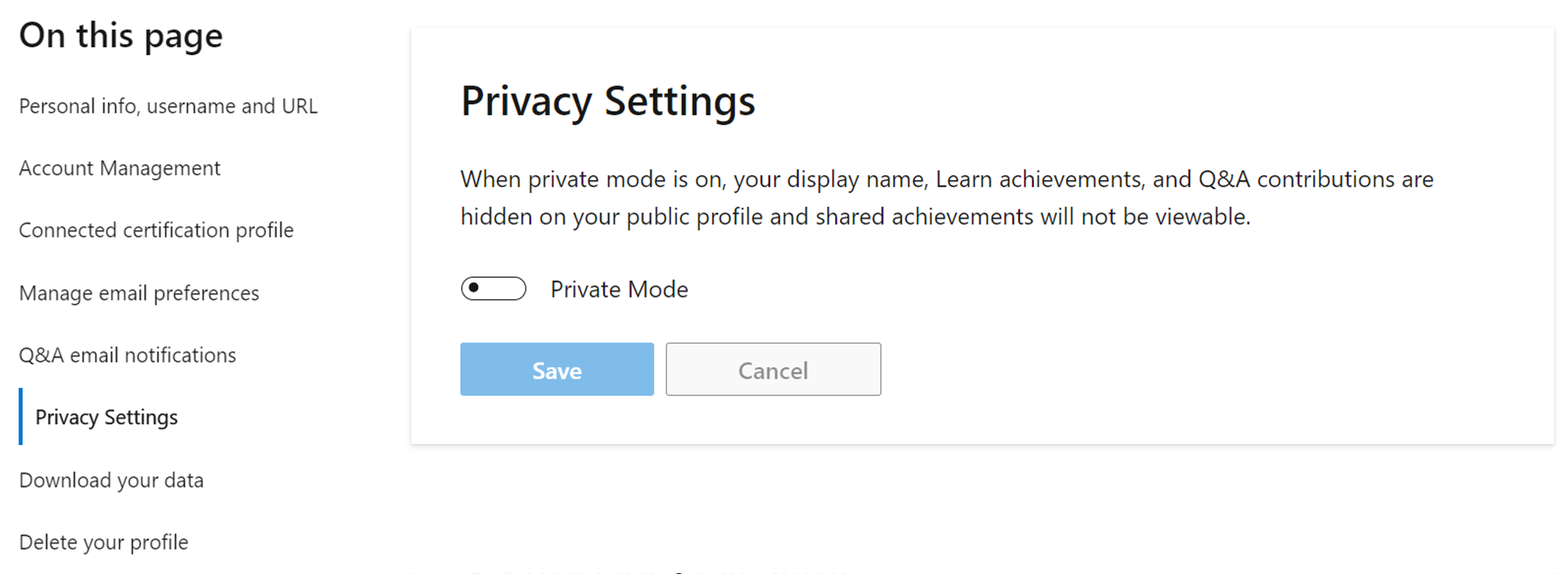Click the Account Management icon
The width and height of the screenshot is (1568, 574).
(121, 166)
